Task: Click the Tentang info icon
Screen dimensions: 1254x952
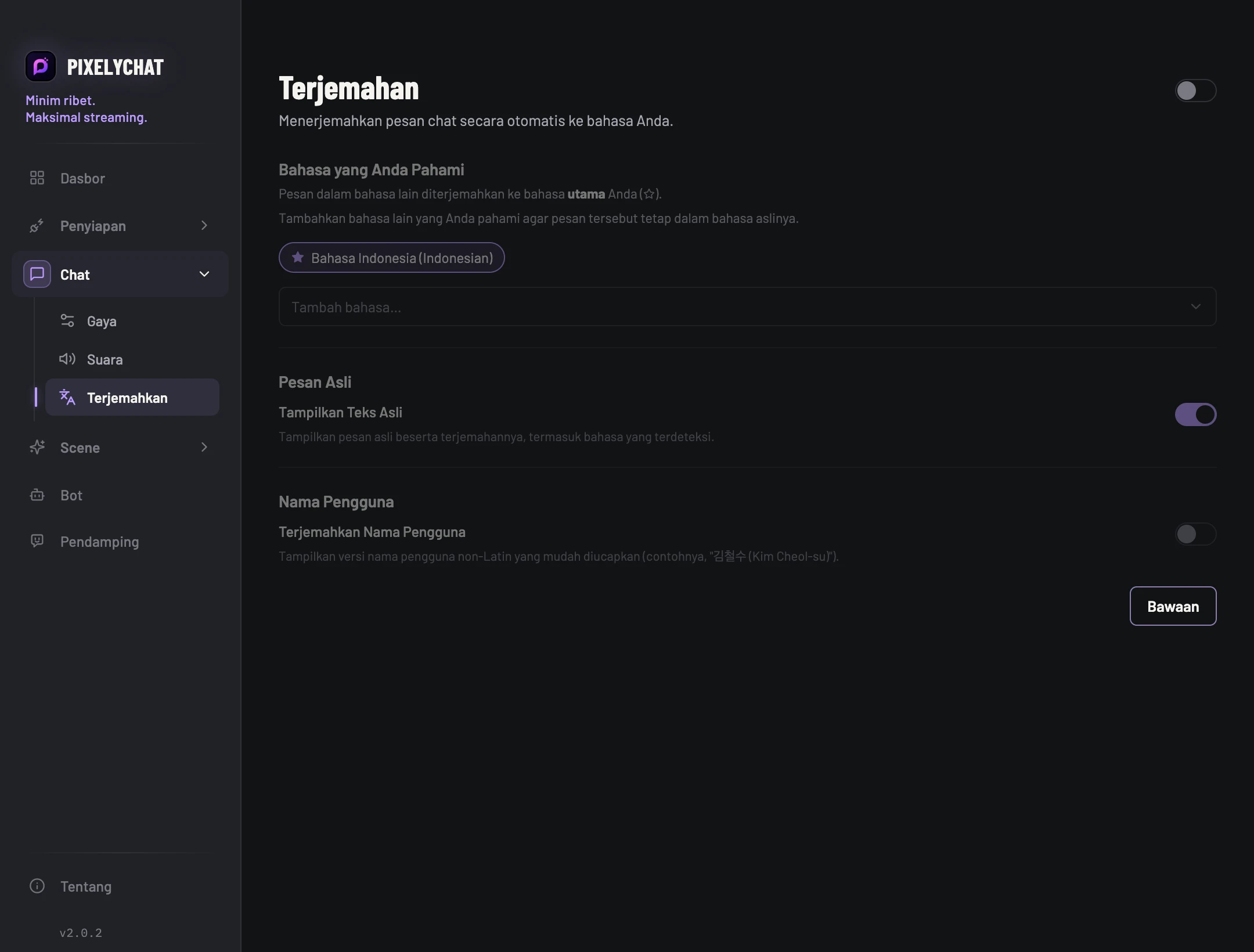Action: point(37,886)
